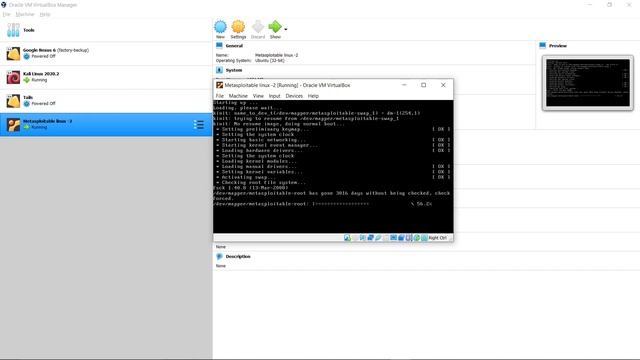Click the VirtualBox Manager title bar logo

point(4,5)
